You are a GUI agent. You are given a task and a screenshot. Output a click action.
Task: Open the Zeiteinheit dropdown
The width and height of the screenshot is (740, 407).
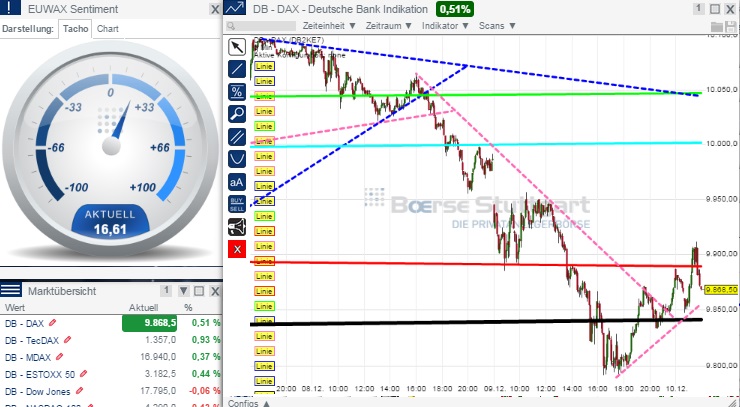[x=330, y=26]
